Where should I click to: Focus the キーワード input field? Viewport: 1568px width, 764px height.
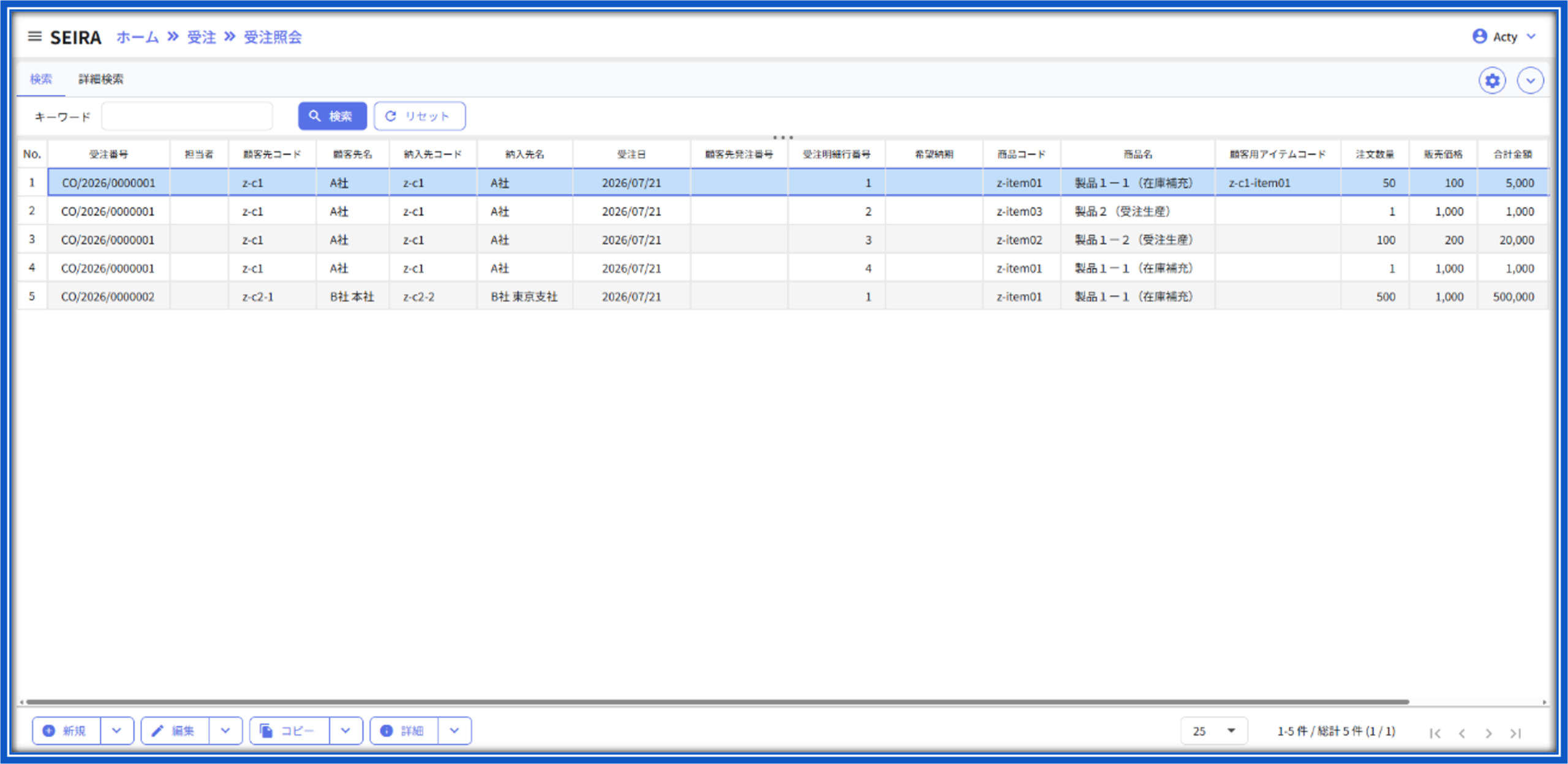187,116
